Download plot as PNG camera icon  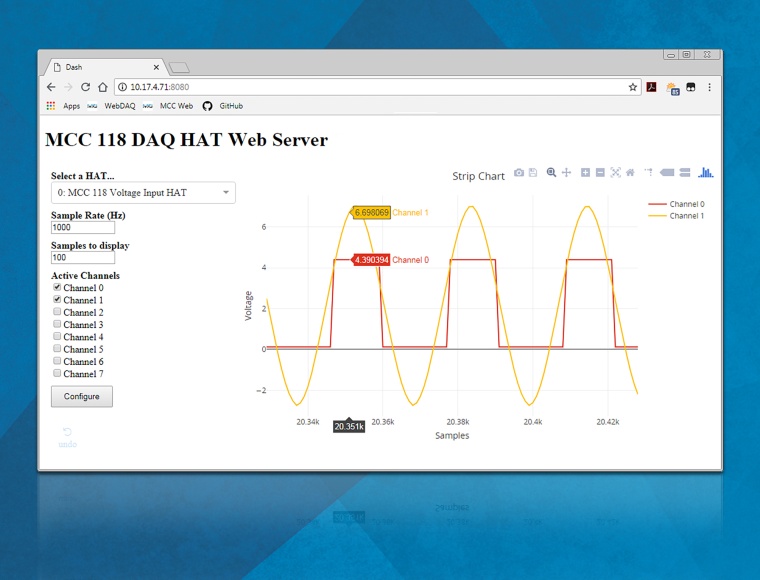(x=519, y=172)
